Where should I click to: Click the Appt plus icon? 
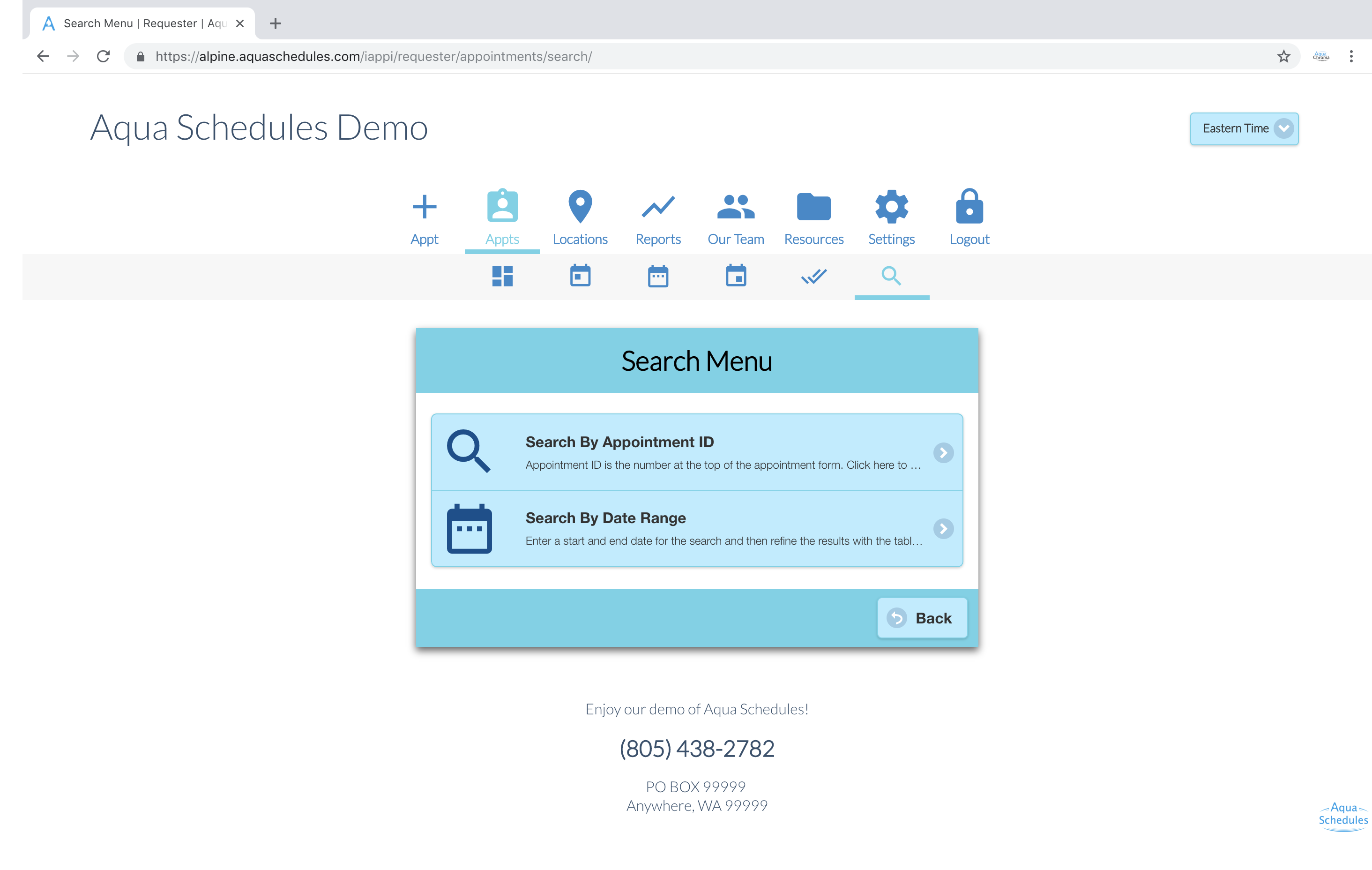(424, 206)
